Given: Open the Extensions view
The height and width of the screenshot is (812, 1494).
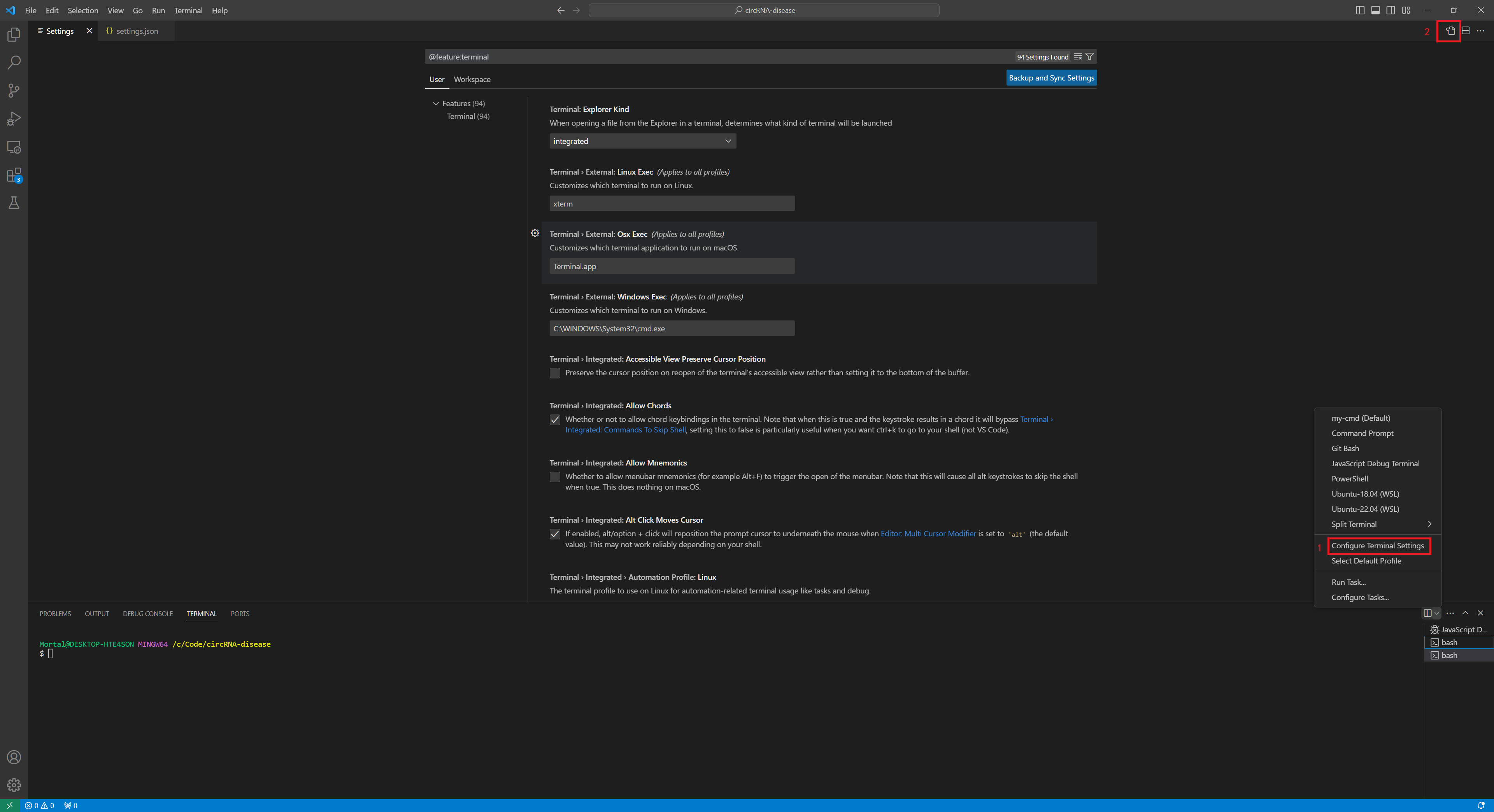Looking at the screenshot, I should pos(13,175).
